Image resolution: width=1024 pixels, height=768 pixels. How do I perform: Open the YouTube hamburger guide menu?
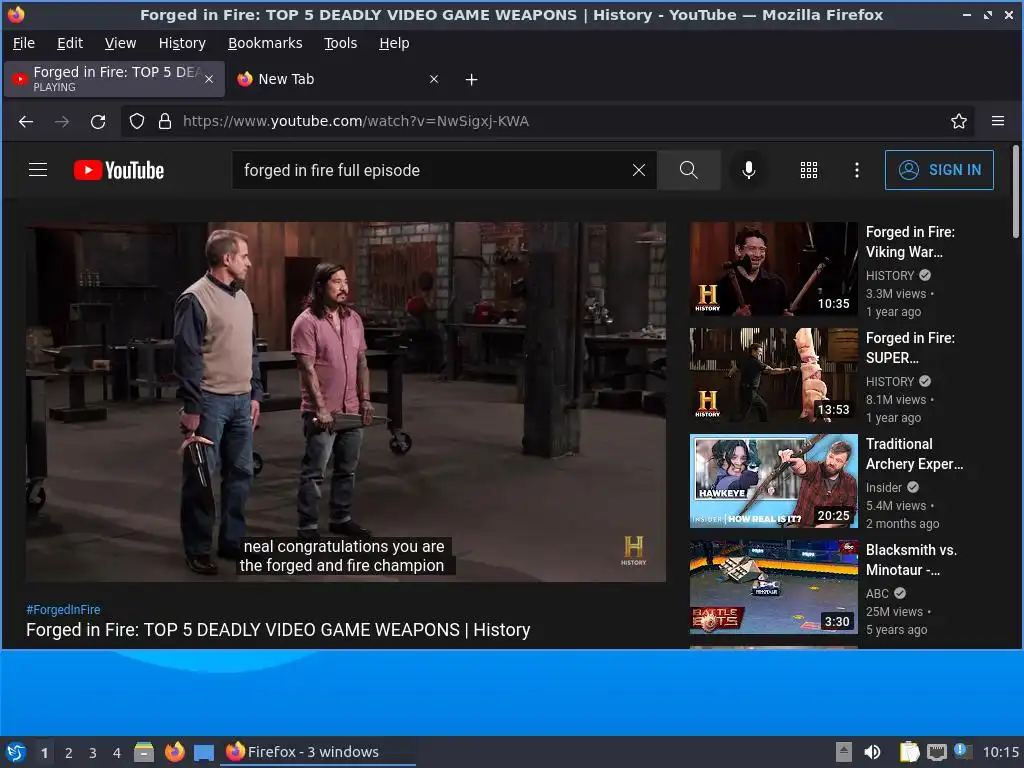click(38, 170)
